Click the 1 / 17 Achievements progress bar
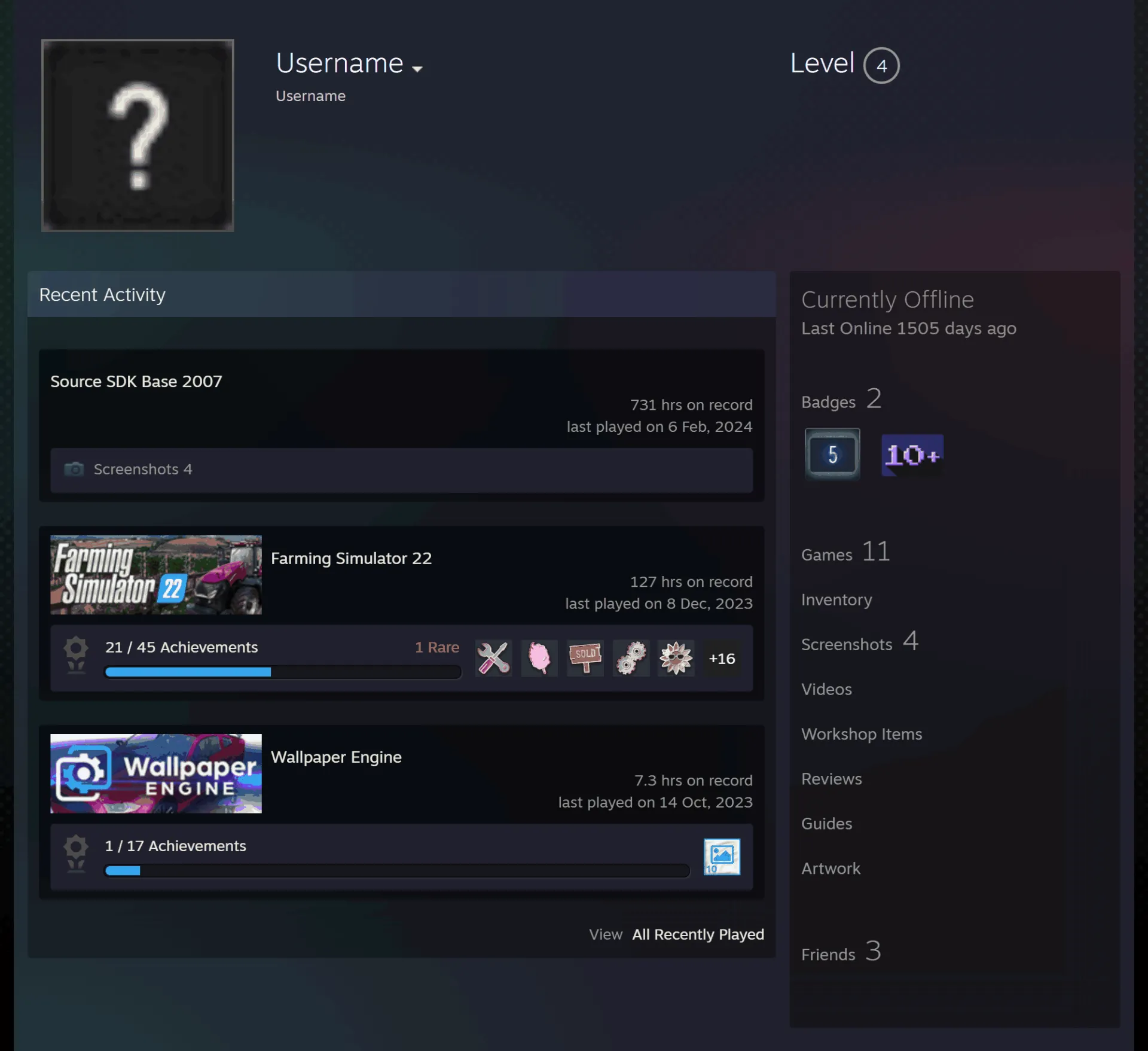 tap(397, 870)
